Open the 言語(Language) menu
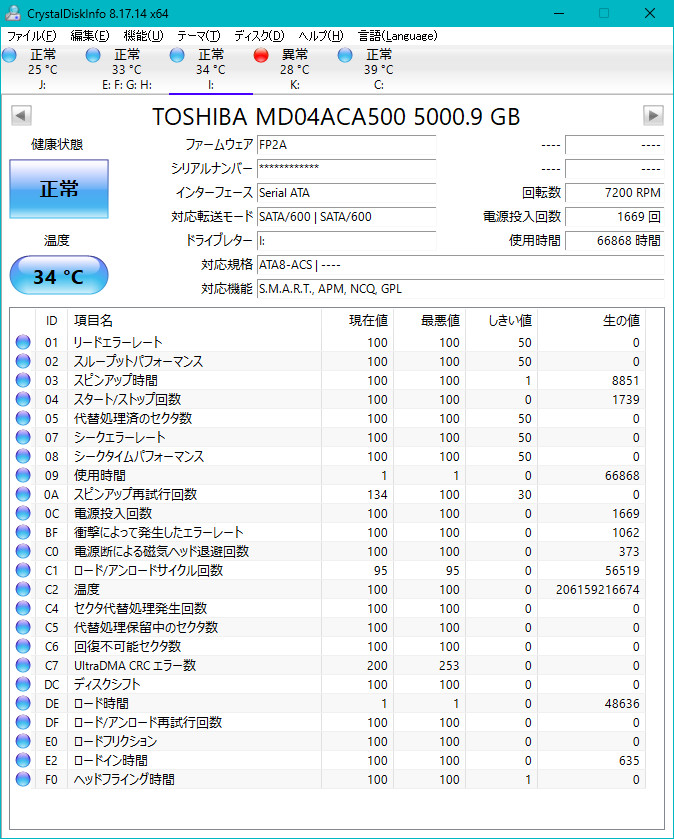The width and height of the screenshot is (674, 839). click(397, 36)
